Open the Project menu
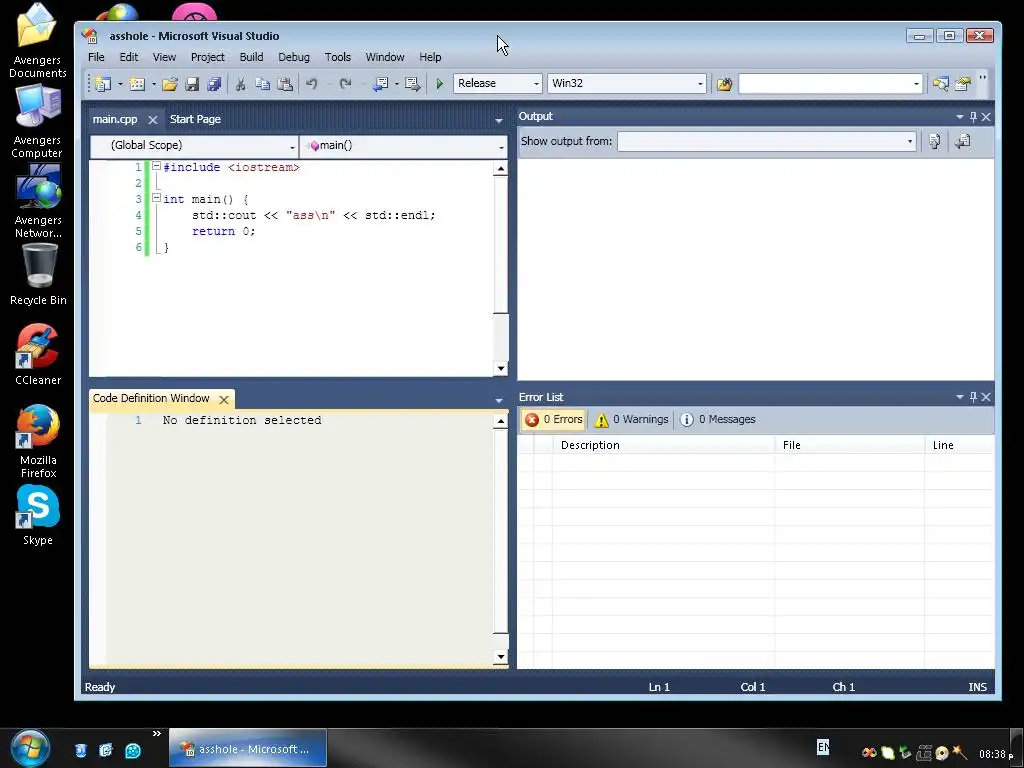 208,57
